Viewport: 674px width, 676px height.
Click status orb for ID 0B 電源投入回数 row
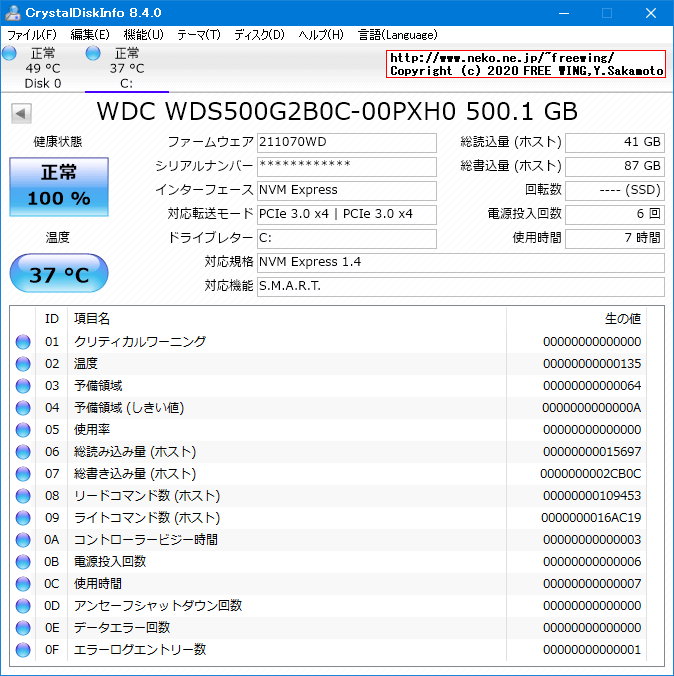pos(23,562)
